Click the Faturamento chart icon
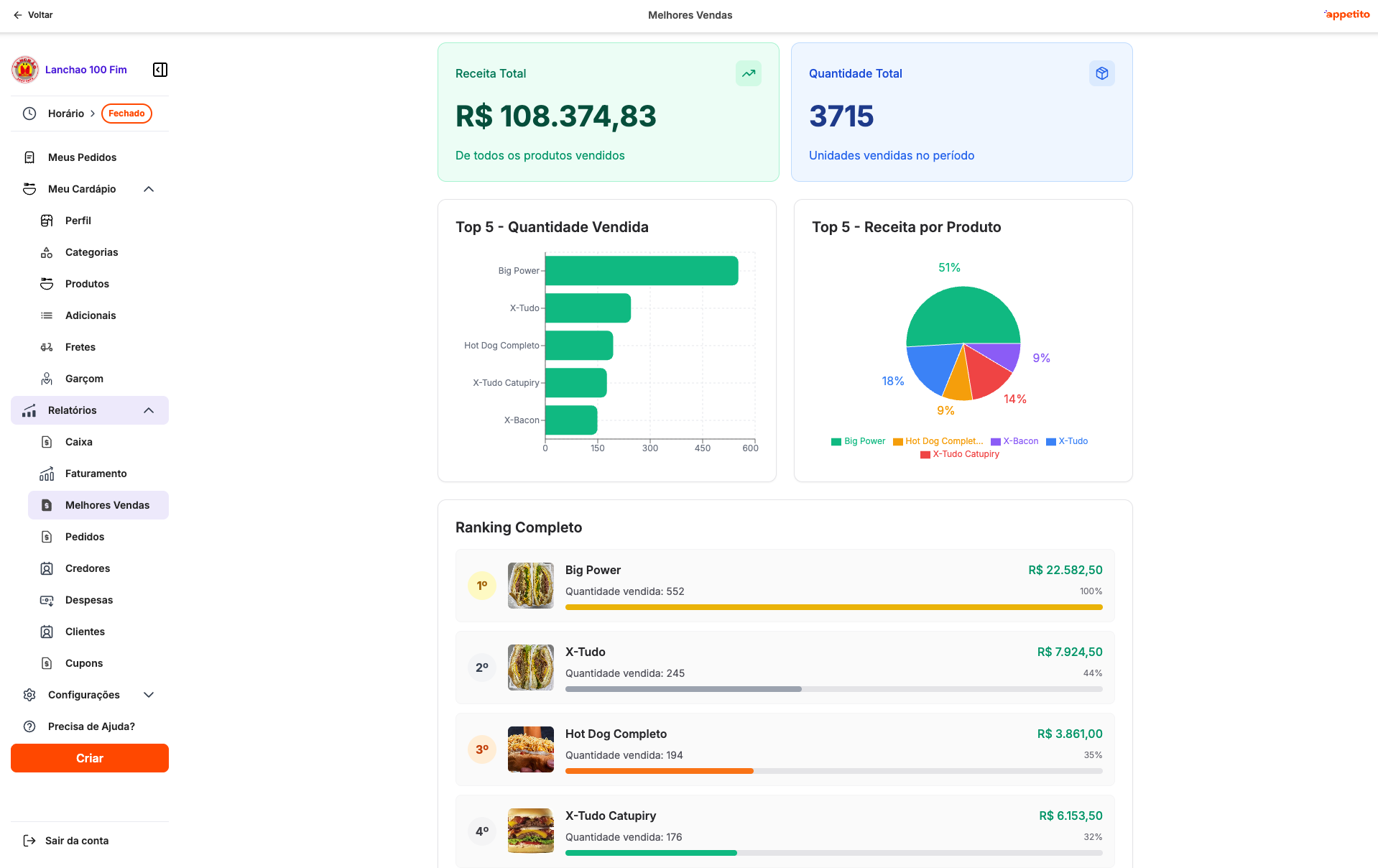This screenshot has height=868, width=1378. click(47, 474)
